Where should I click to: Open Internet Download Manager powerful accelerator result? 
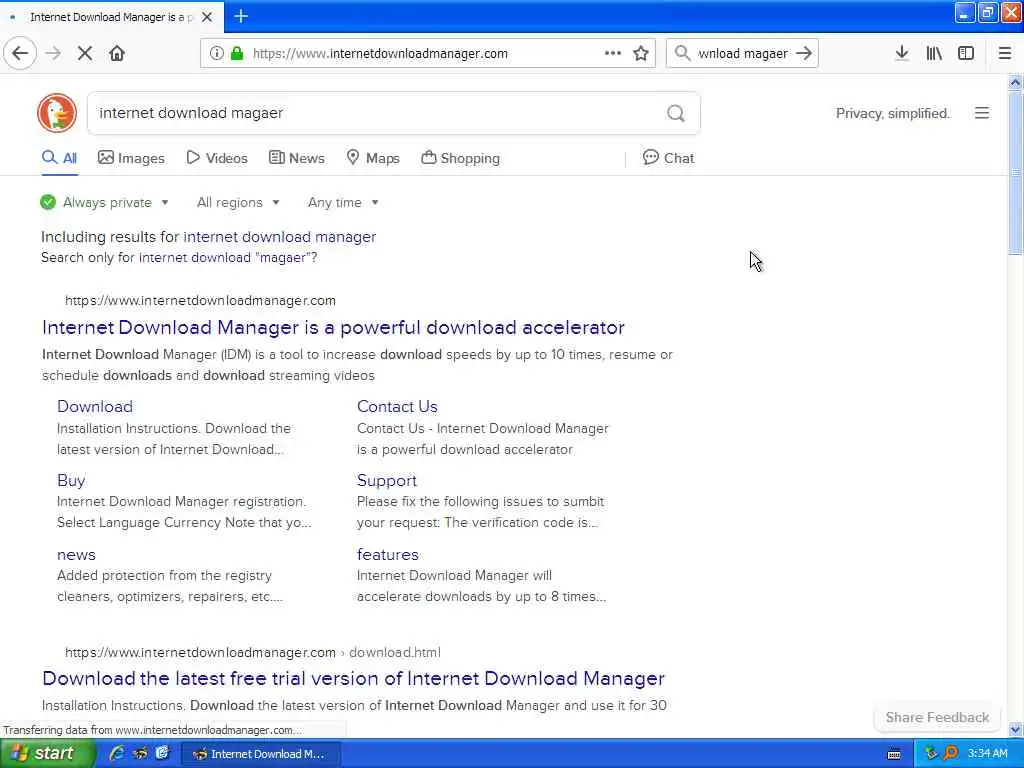tap(333, 327)
